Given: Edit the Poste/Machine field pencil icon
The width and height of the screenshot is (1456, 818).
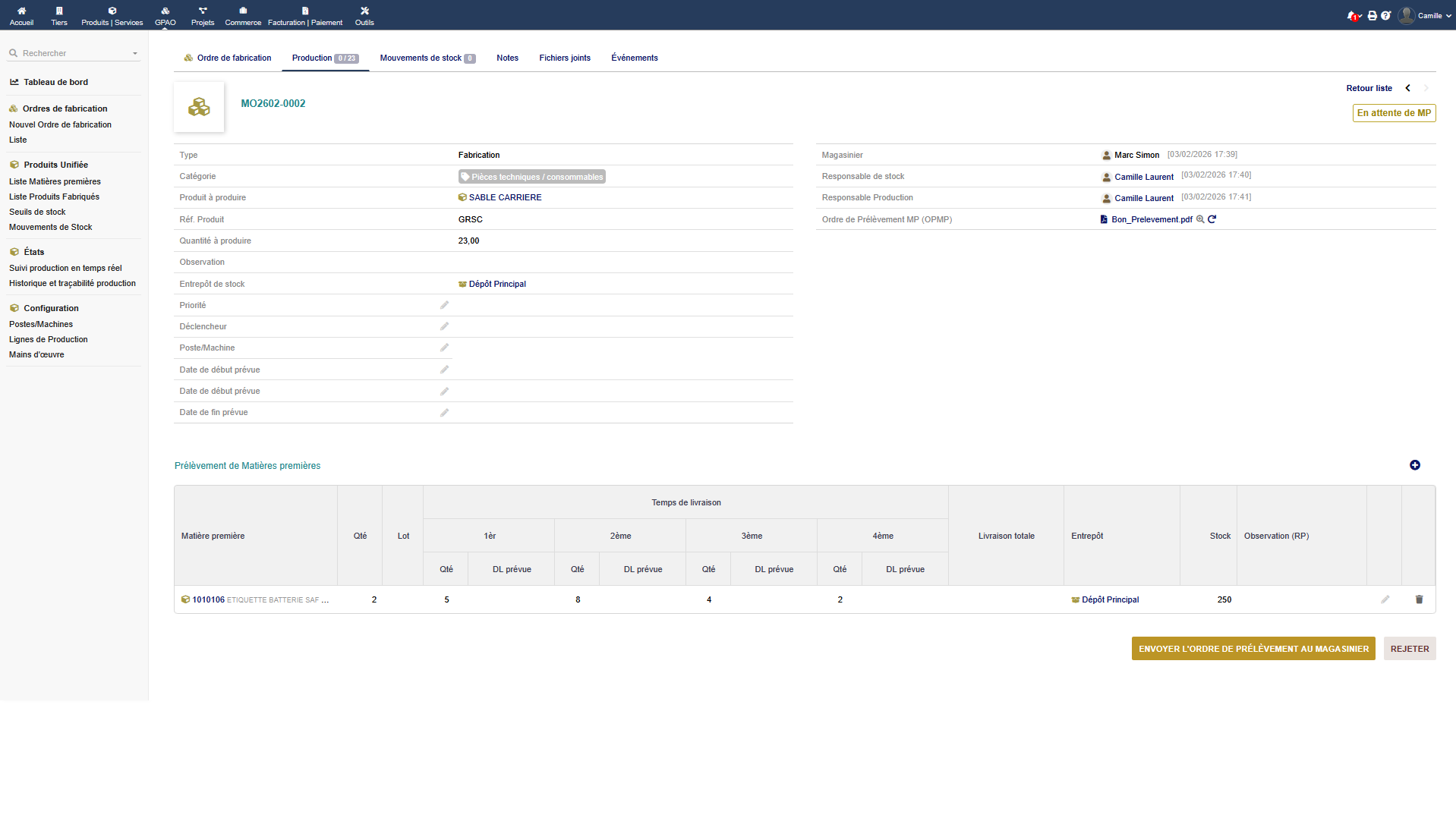Looking at the screenshot, I should pos(444,348).
